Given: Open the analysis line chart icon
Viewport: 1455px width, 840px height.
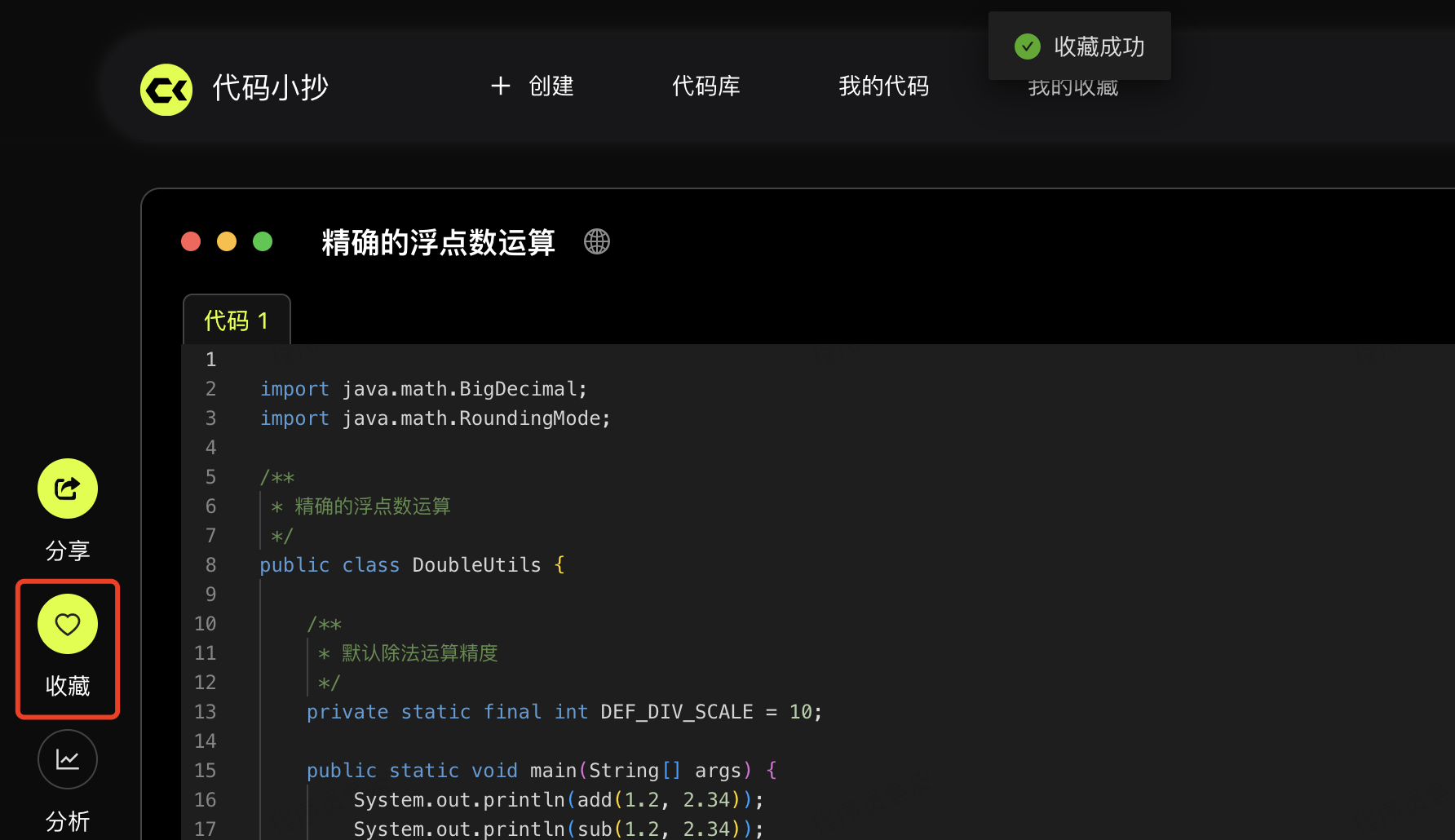Looking at the screenshot, I should pos(68,759).
